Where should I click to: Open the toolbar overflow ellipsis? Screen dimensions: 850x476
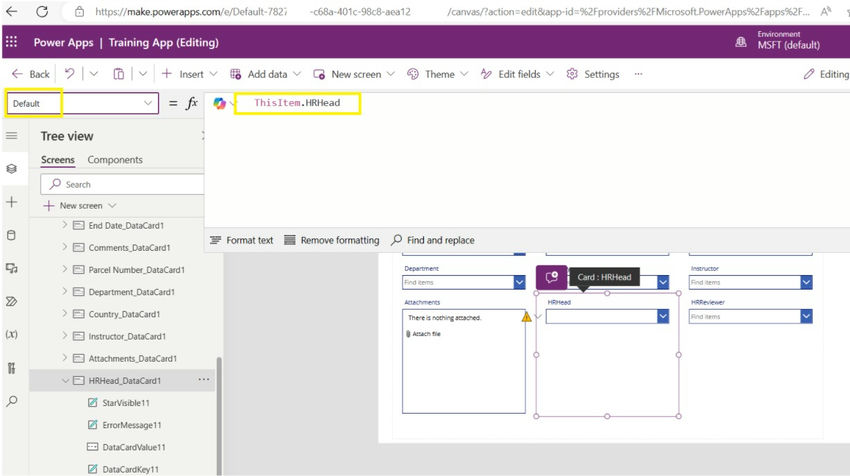pyautogui.click(x=638, y=74)
